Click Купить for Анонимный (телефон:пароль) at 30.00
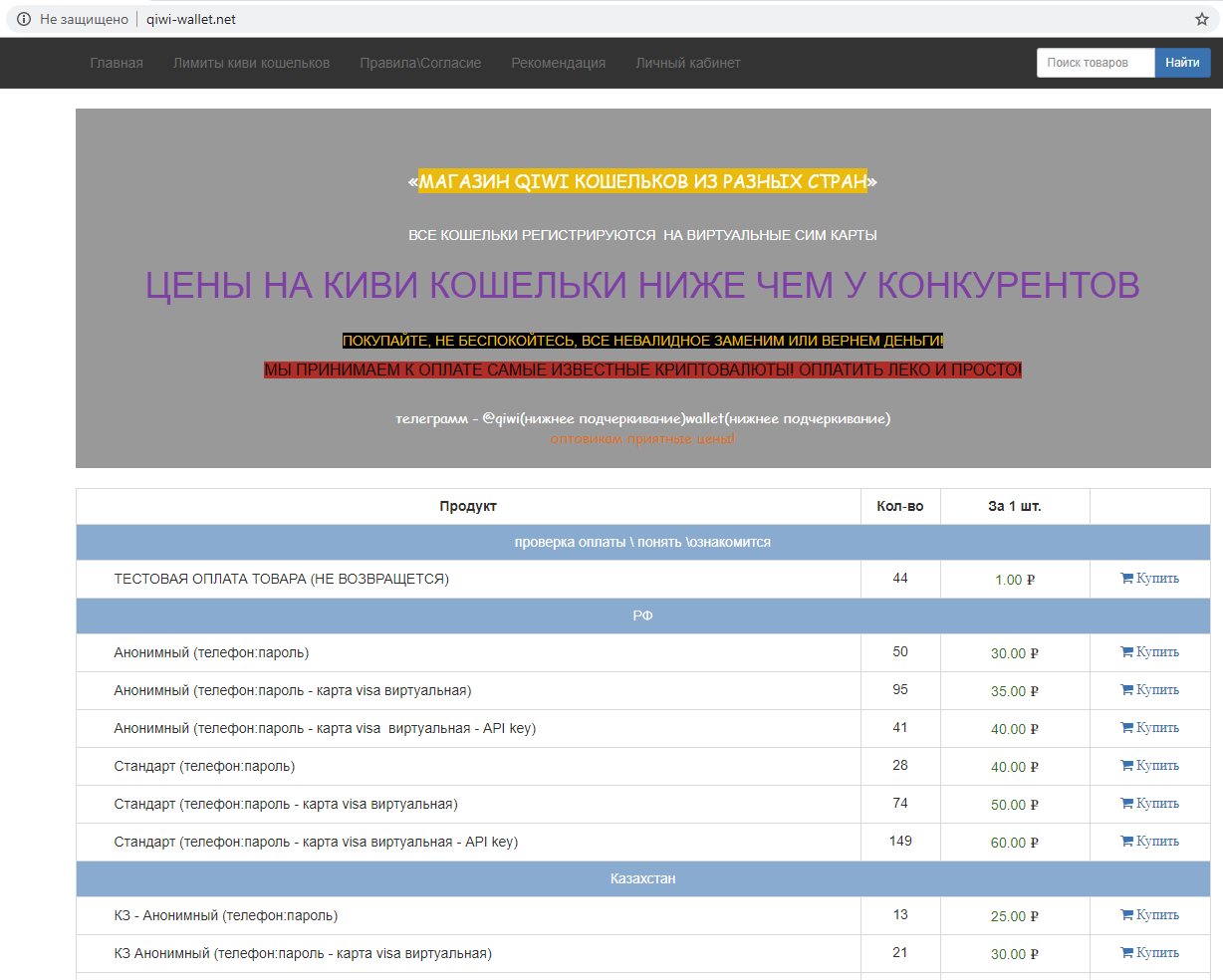The width and height of the screenshot is (1223, 980). click(1157, 652)
